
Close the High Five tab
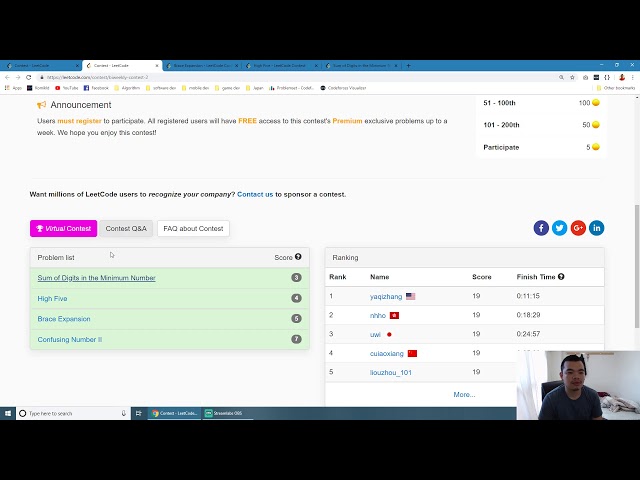316,65
